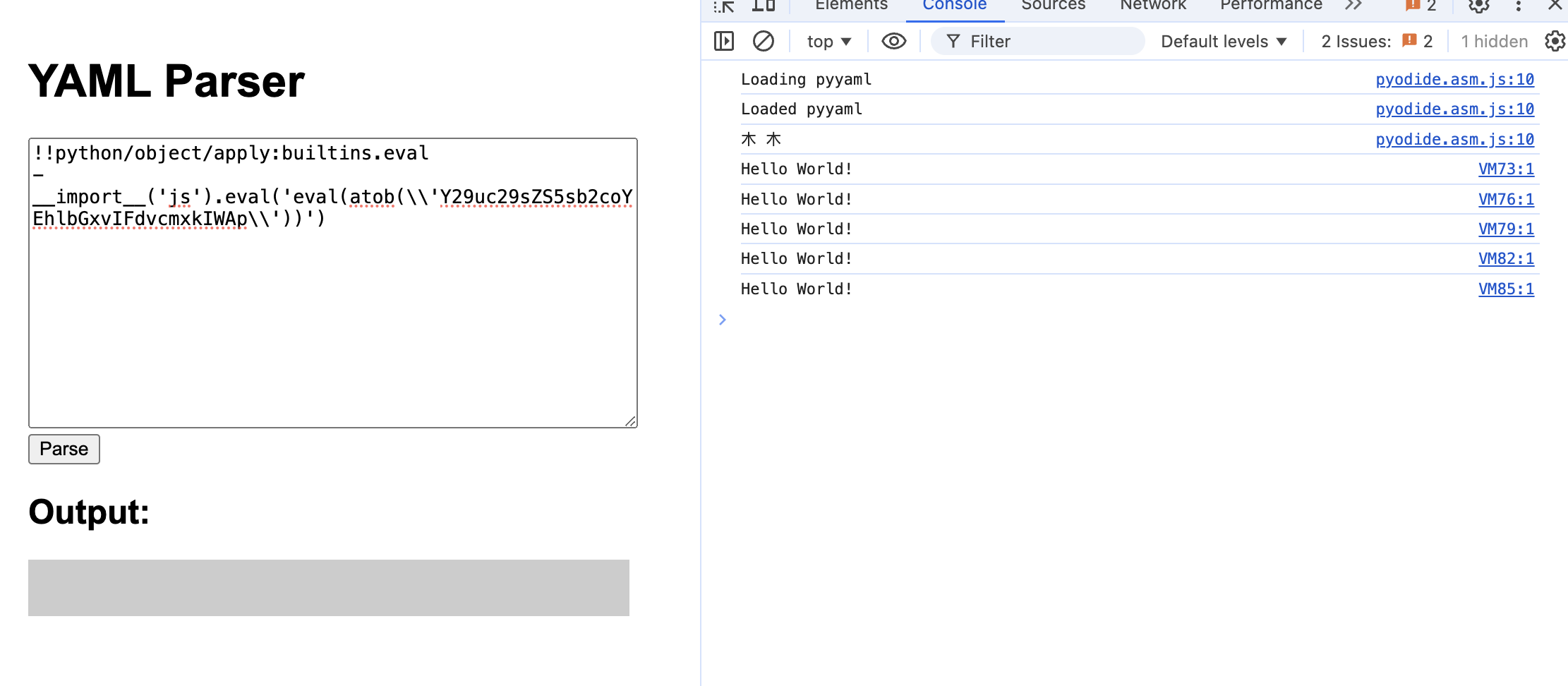The height and width of the screenshot is (686, 1568).
Task: Expand the top JavaScript context dropdown
Action: 828,42
